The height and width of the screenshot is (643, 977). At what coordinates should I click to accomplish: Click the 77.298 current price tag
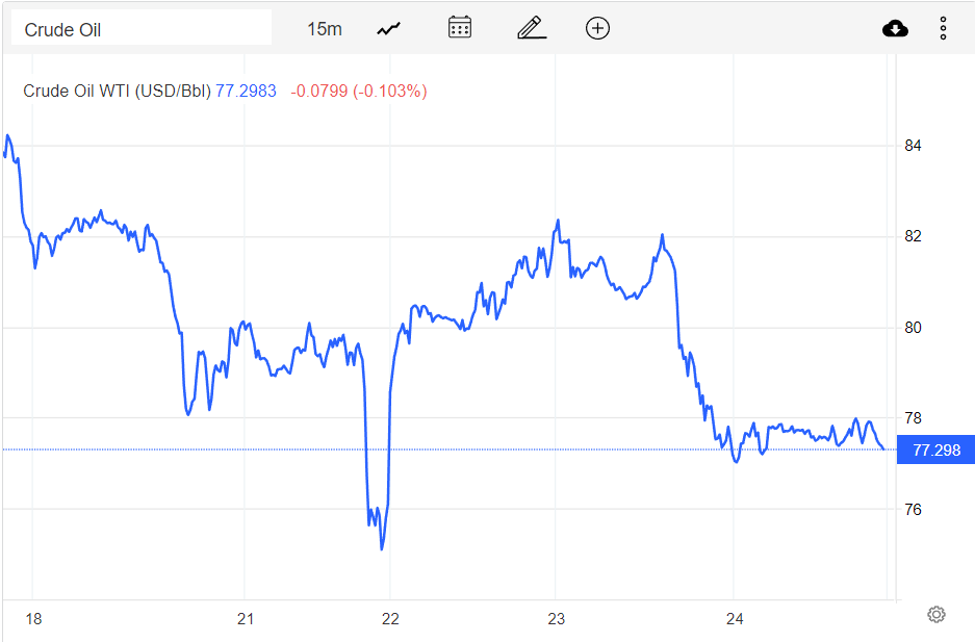[x=936, y=450]
